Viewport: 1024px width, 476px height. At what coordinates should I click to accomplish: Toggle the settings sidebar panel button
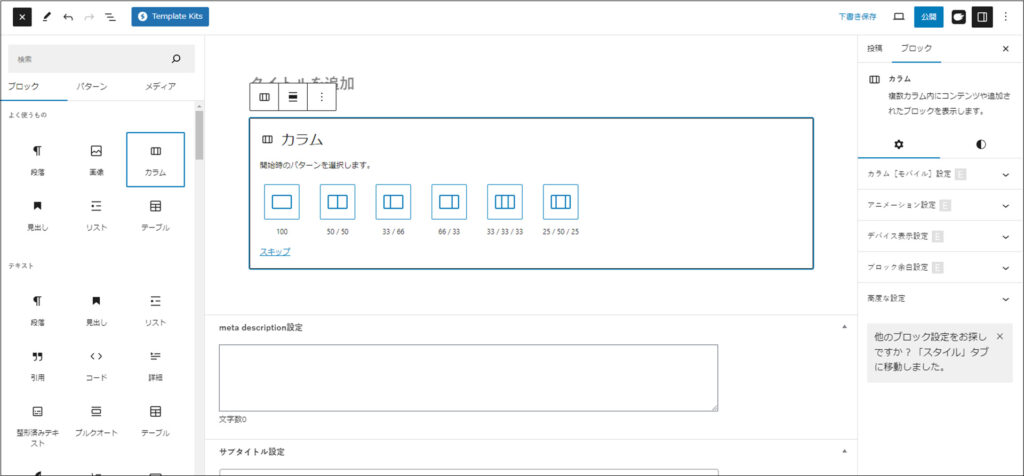982,17
